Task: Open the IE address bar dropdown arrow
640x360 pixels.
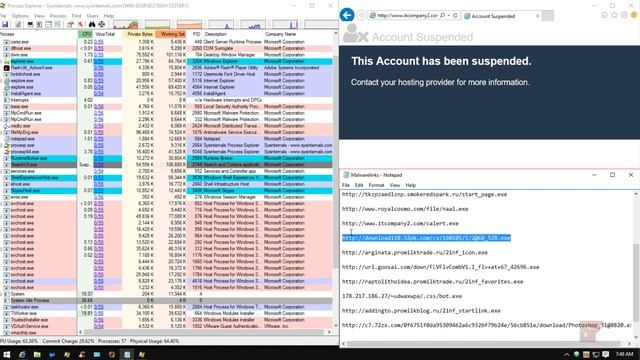Action: click(449, 16)
